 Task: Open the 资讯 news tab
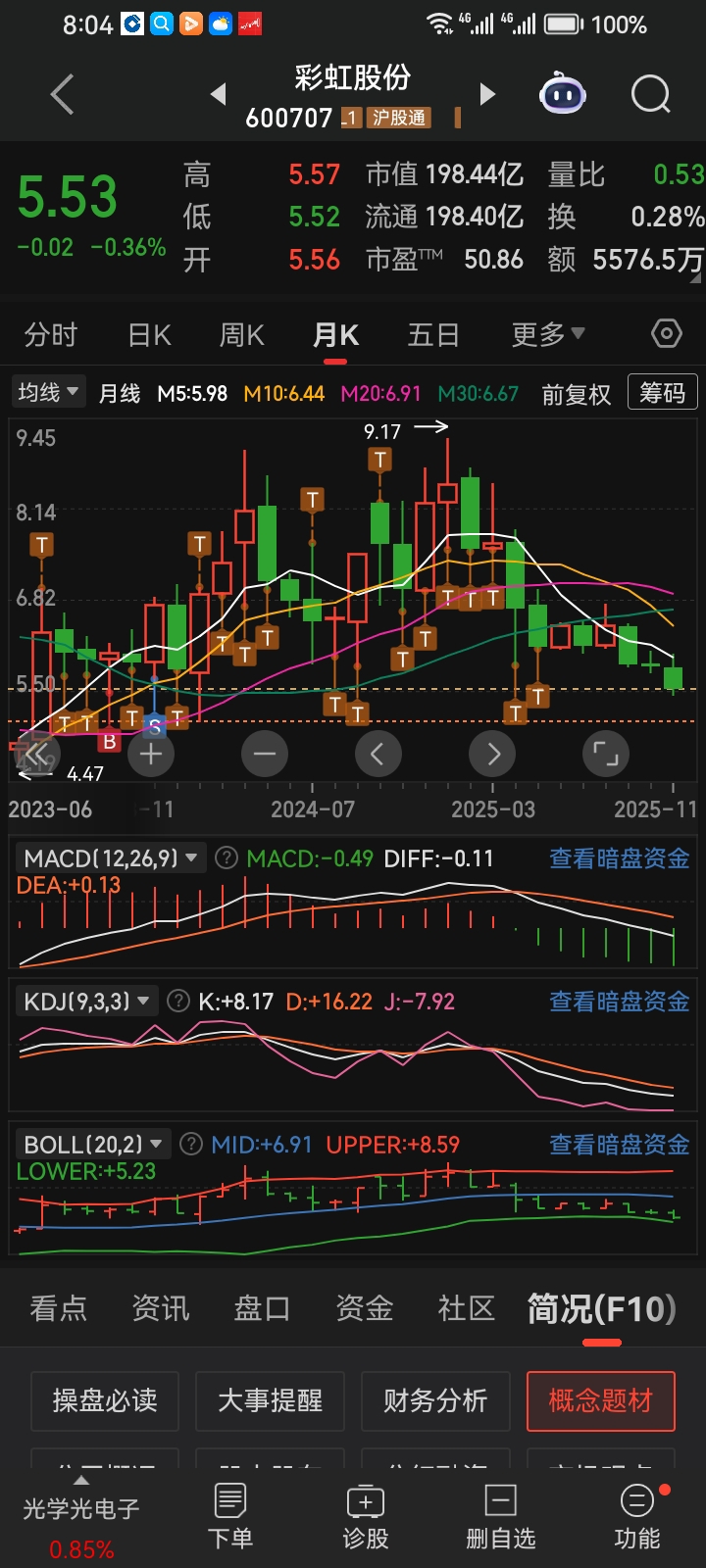pos(160,1308)
